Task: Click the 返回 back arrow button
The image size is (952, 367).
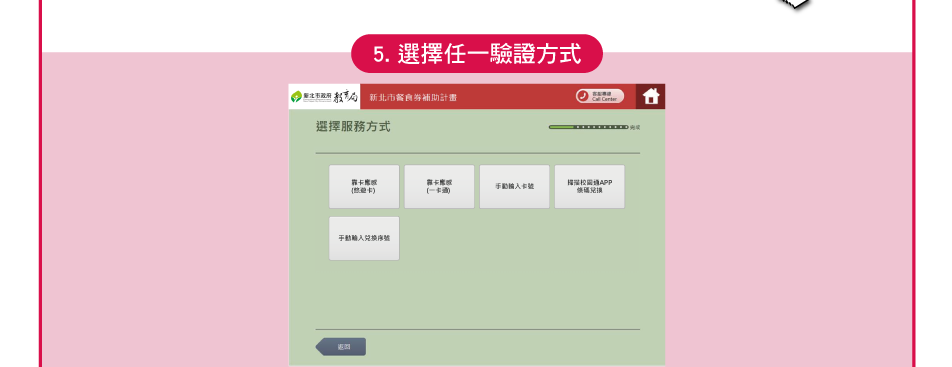Action: [341, 346]
